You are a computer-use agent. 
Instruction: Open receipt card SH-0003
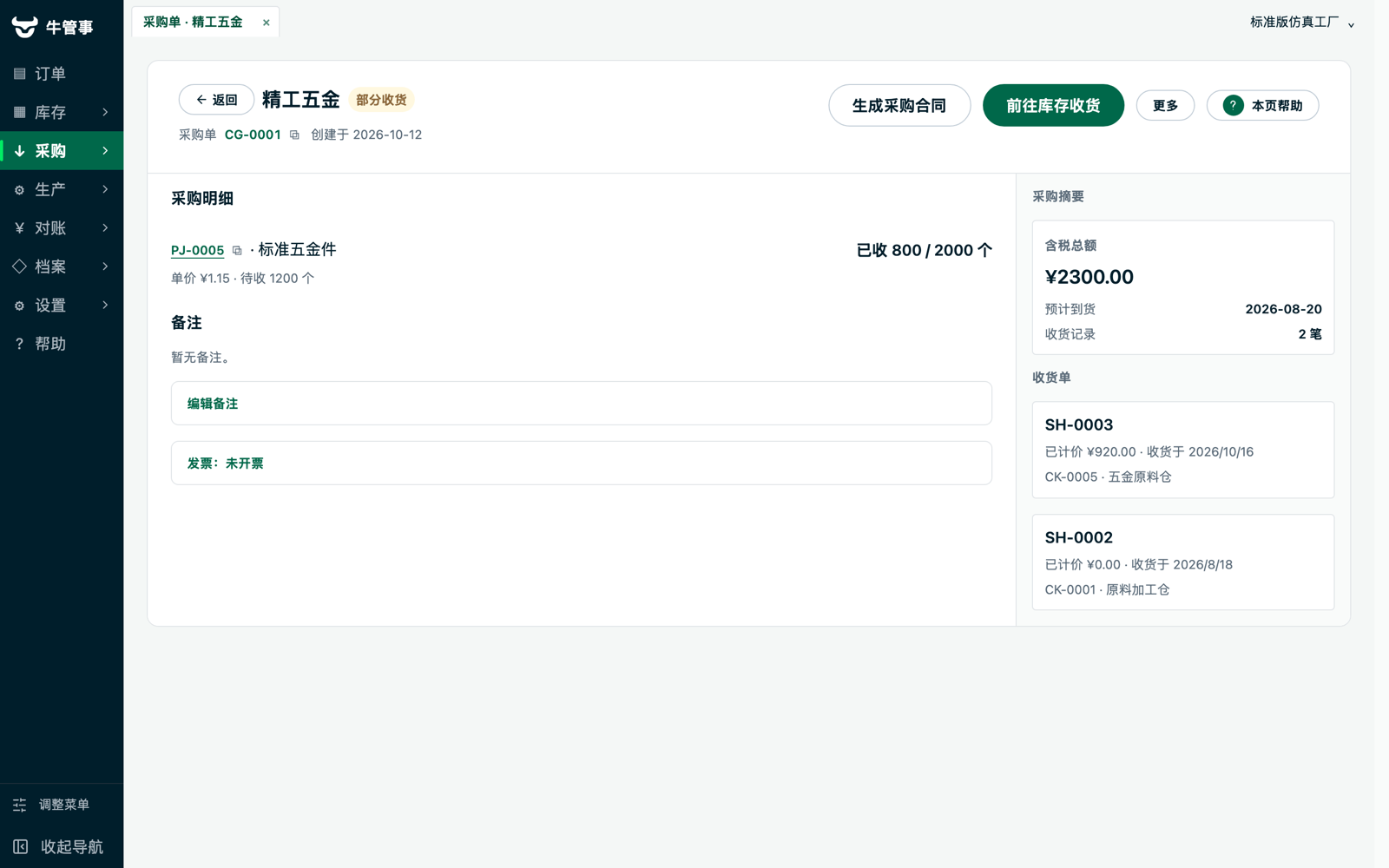[1183, 450]
